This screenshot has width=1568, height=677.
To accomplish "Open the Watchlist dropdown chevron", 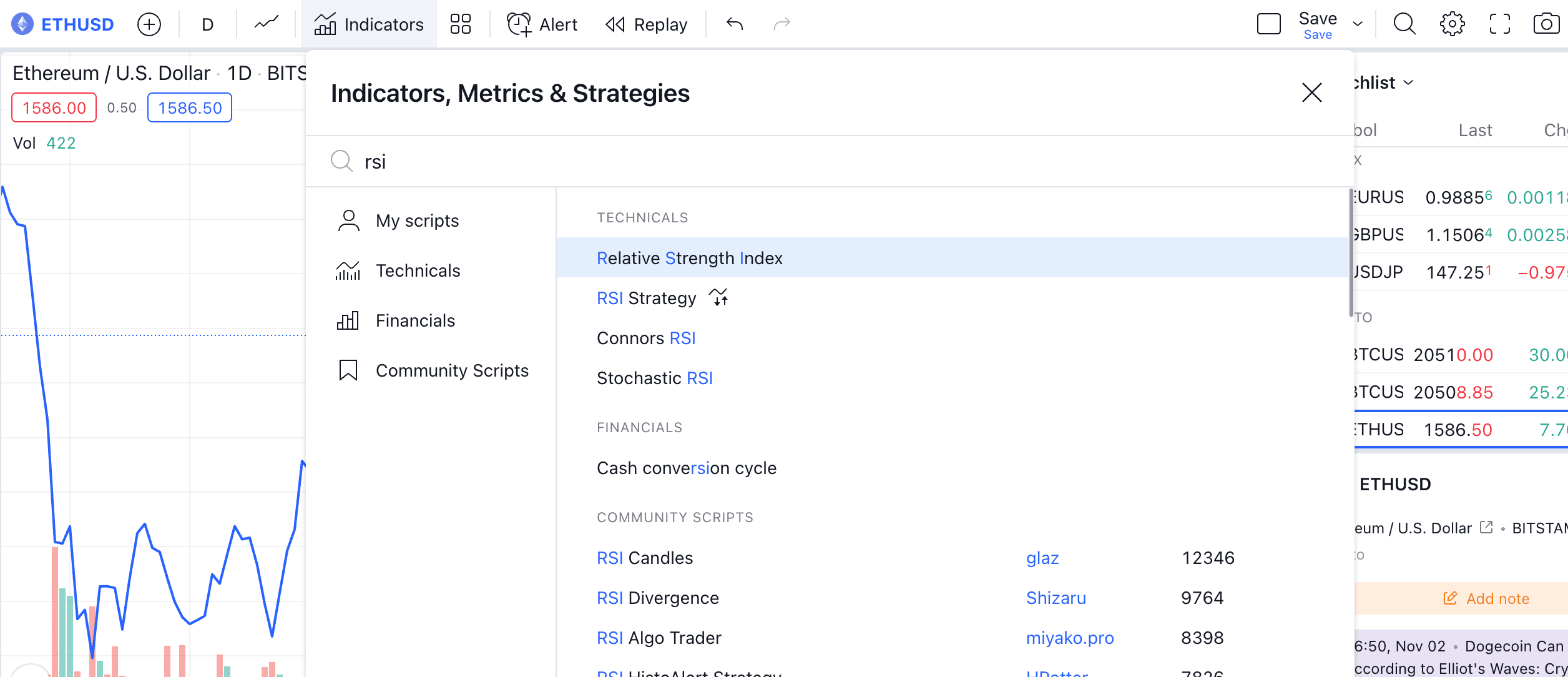I will (x=1408, y=82).
